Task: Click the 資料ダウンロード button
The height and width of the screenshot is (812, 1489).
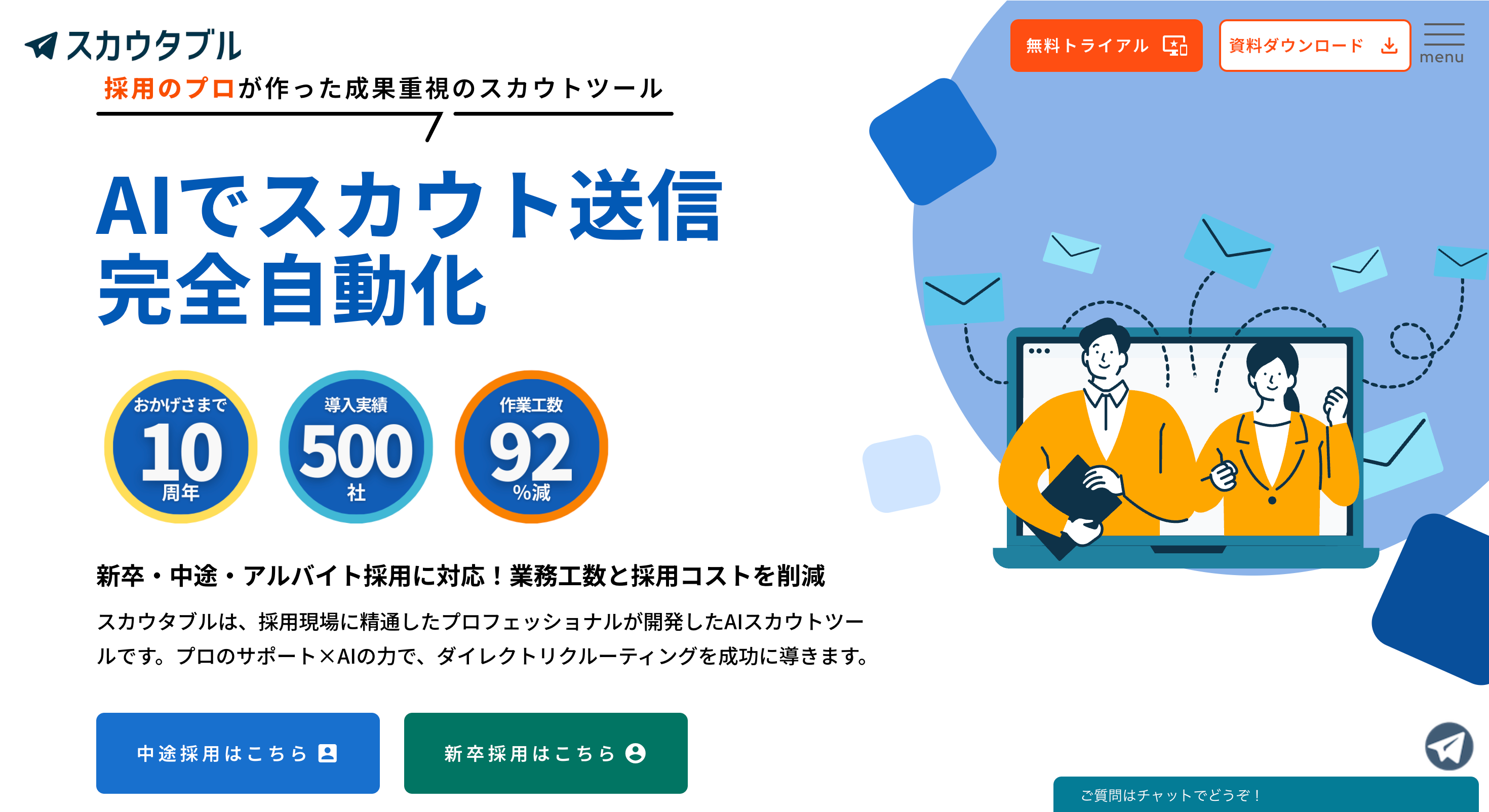Action: [x=1314, y=46]
